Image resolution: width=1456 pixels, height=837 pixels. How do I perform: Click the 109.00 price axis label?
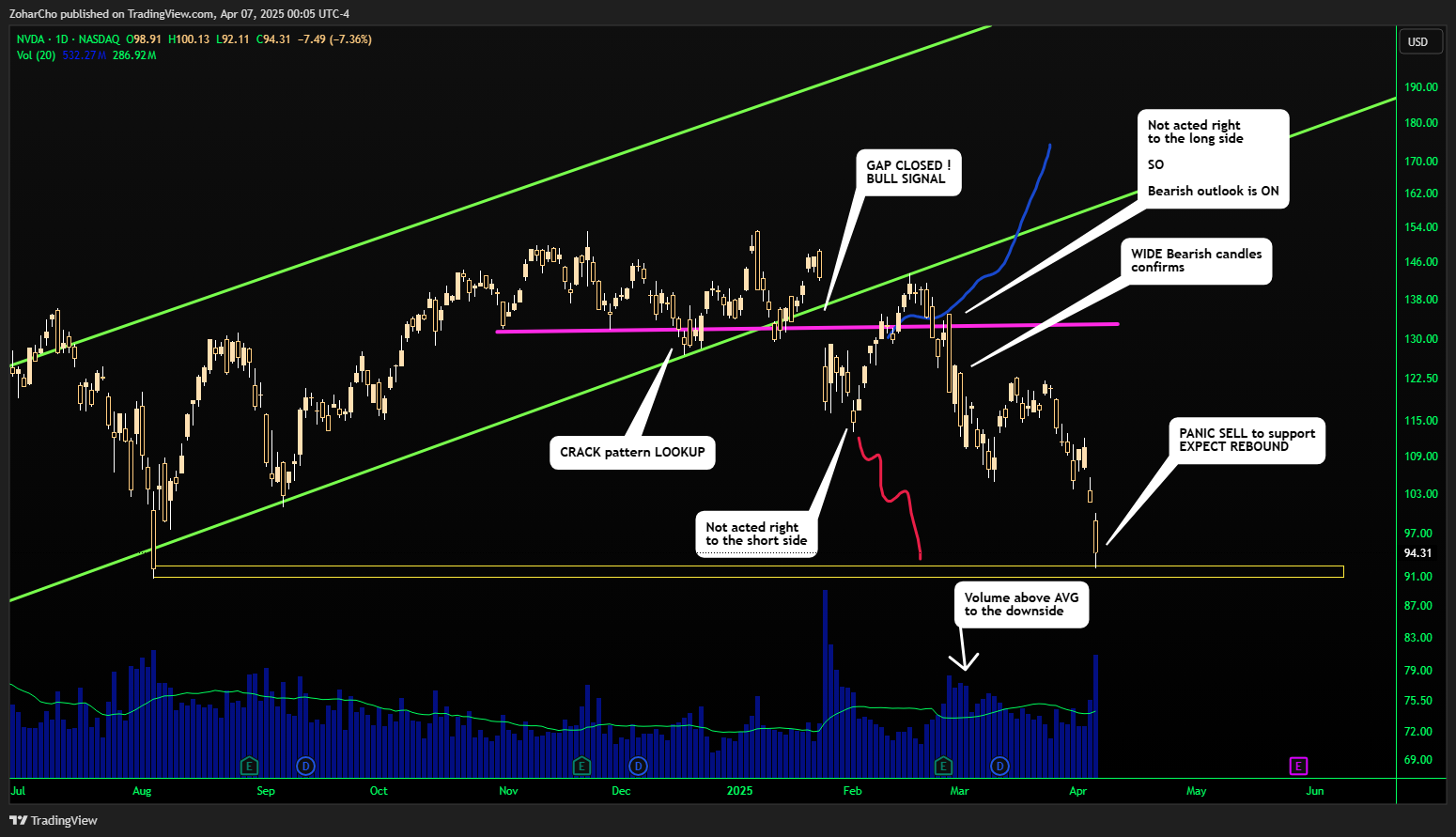tap(1421, 457)
